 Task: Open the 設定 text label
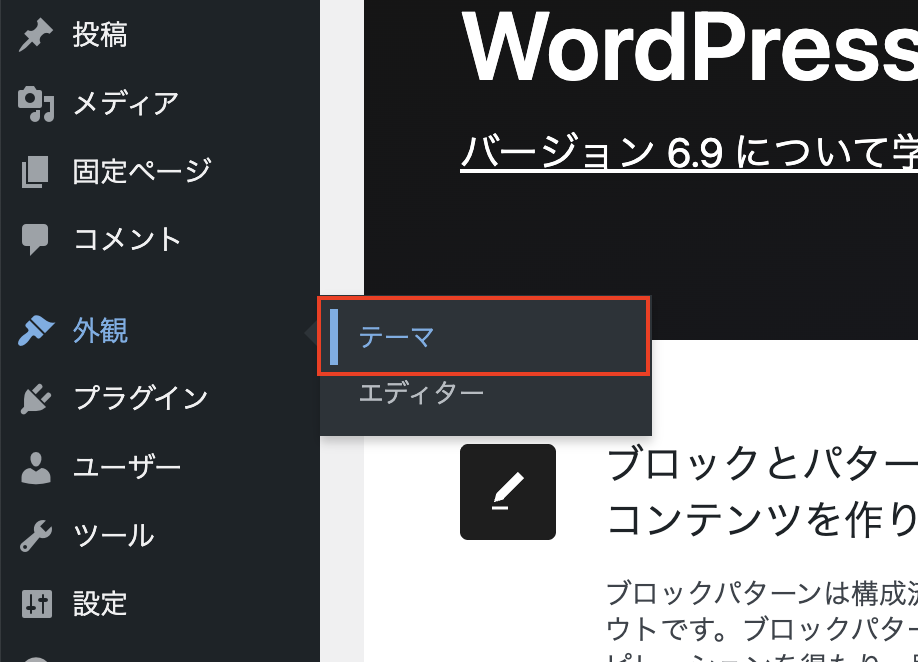(100, 604)
